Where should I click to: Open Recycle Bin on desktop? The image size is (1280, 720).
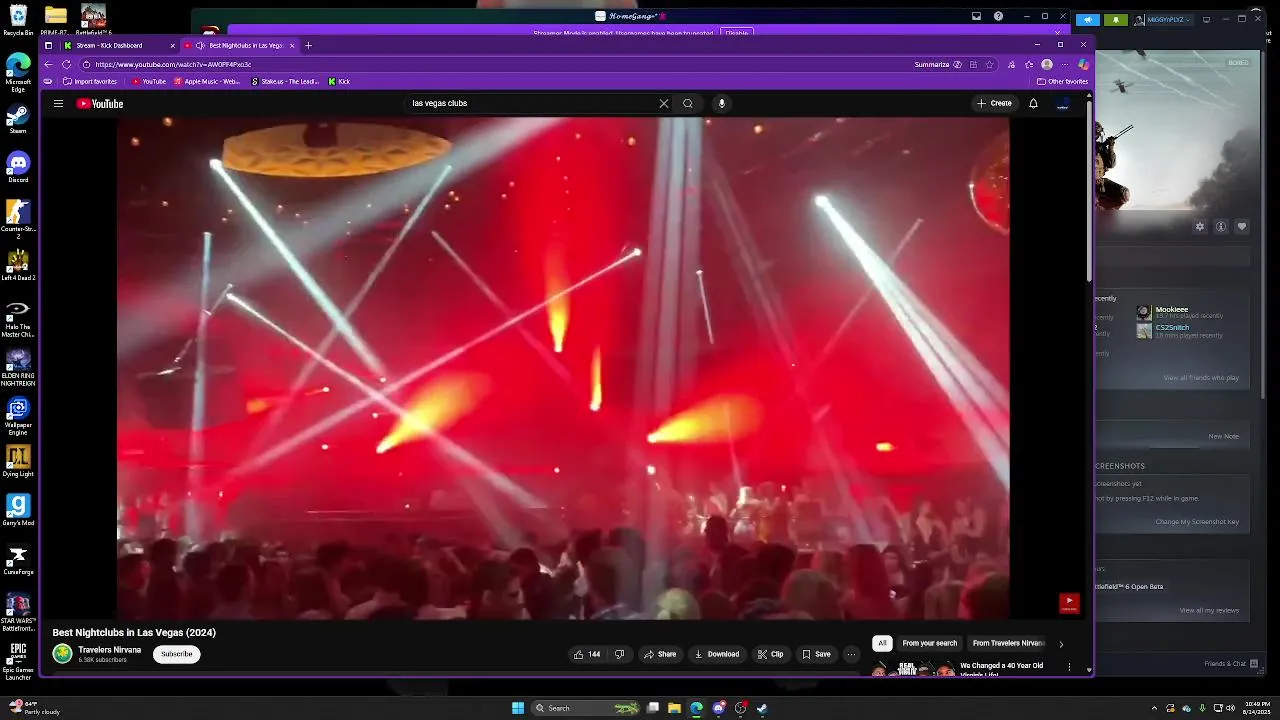tap(18, 19)
